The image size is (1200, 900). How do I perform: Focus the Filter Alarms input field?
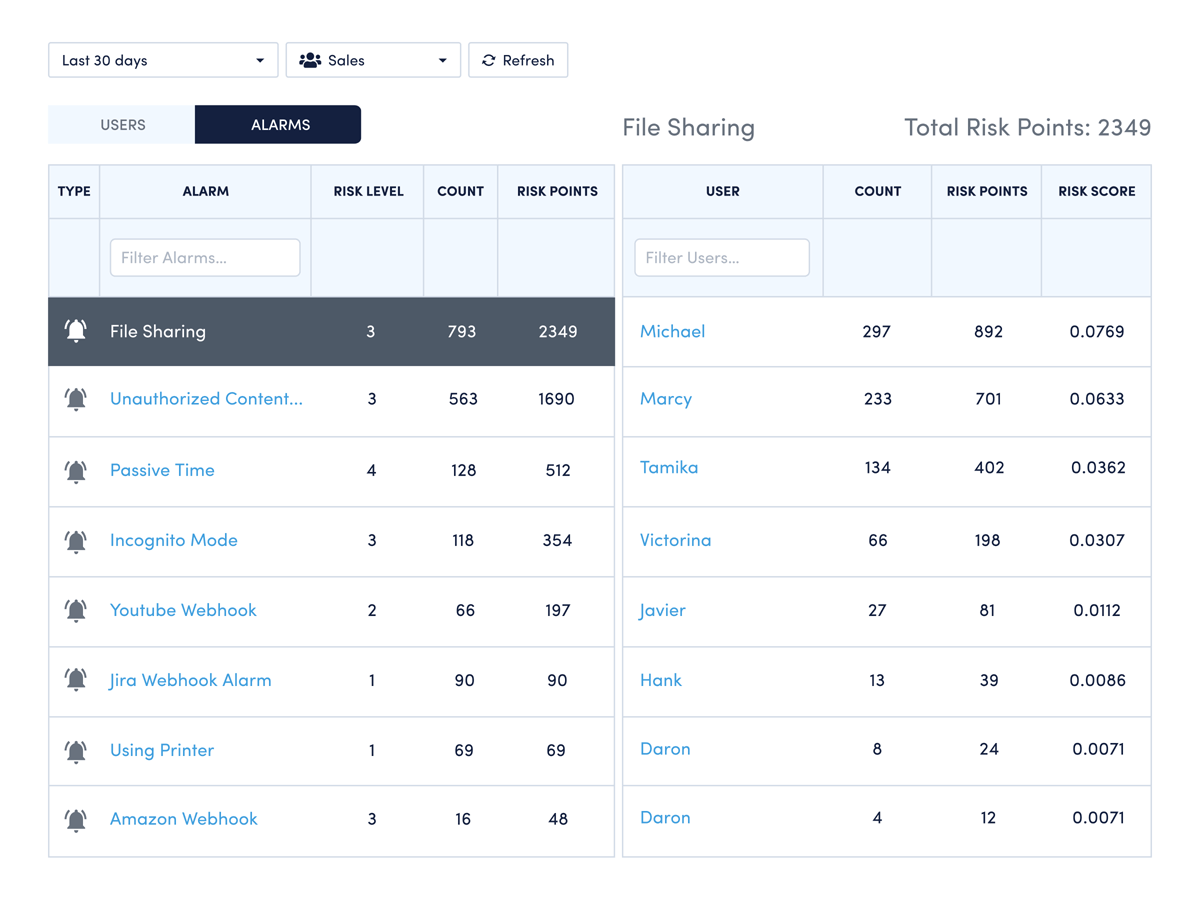(x=205, y=258)
